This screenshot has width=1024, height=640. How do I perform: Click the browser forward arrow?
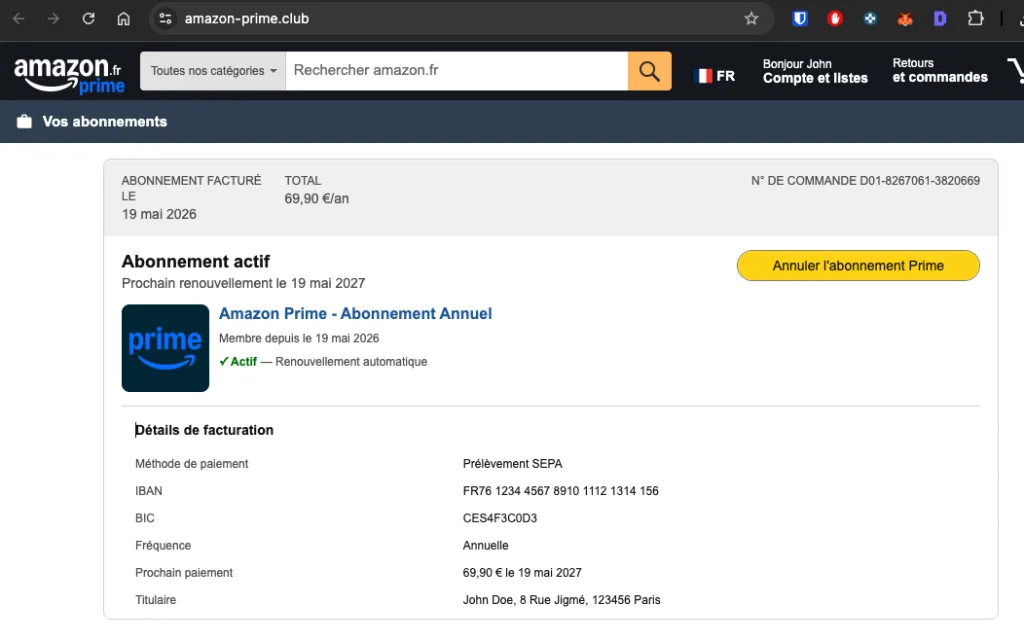tap(54, 19)
